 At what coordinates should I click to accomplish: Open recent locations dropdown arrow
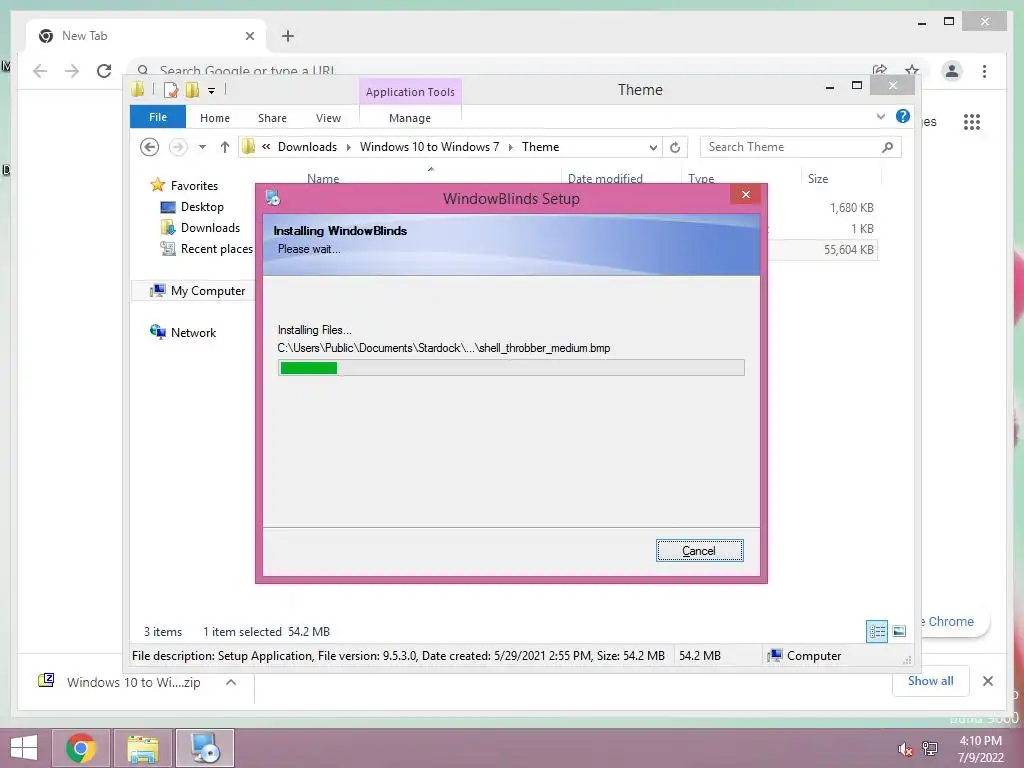point(202,147)
